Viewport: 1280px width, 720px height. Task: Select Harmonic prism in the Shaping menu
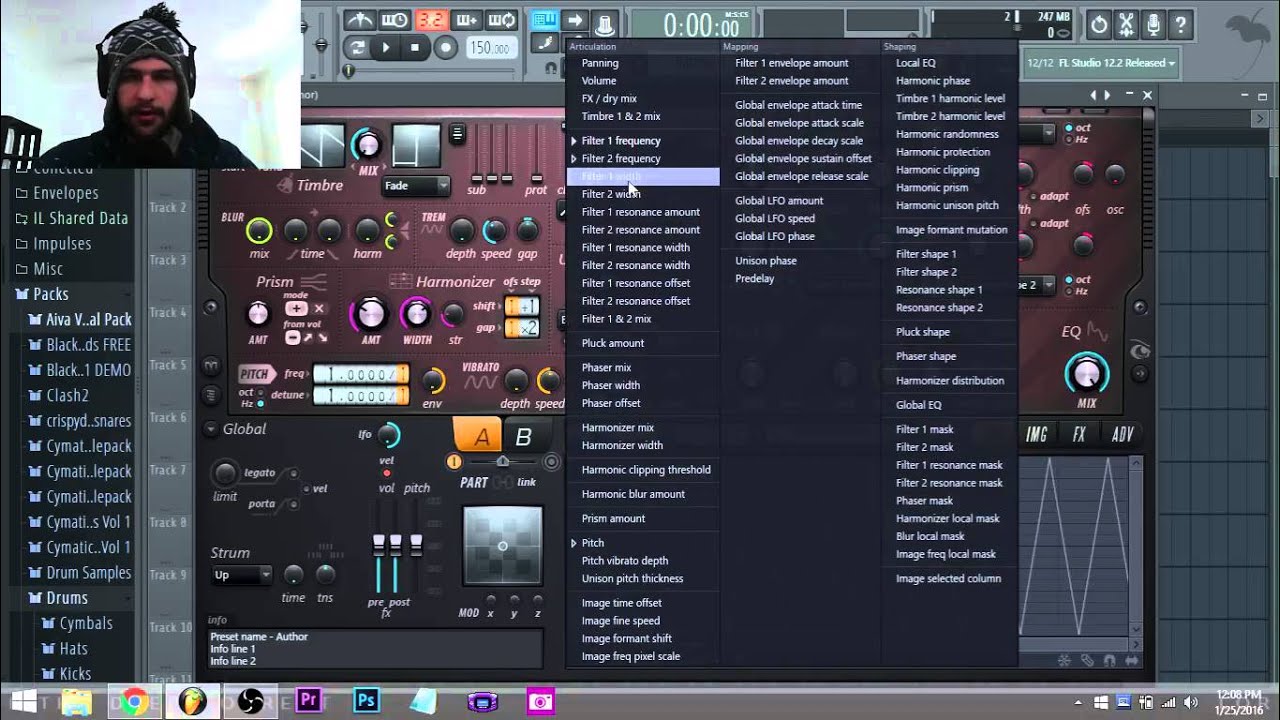tap(932, 187)
